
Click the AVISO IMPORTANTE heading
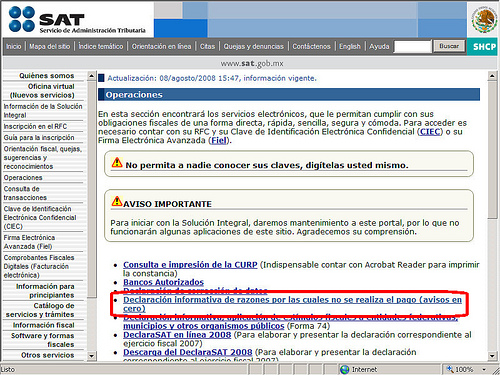coord(167,204)
